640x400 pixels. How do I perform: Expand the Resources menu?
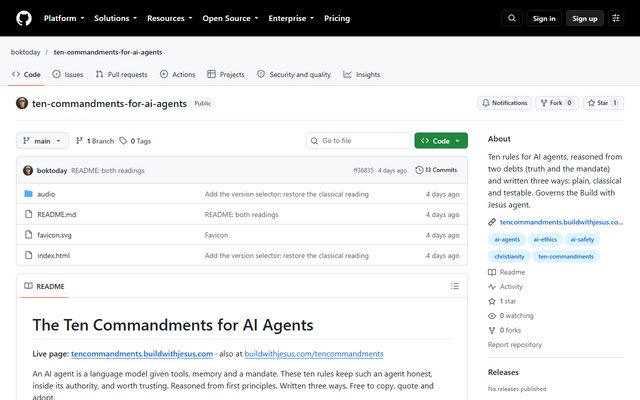[169, 18]
